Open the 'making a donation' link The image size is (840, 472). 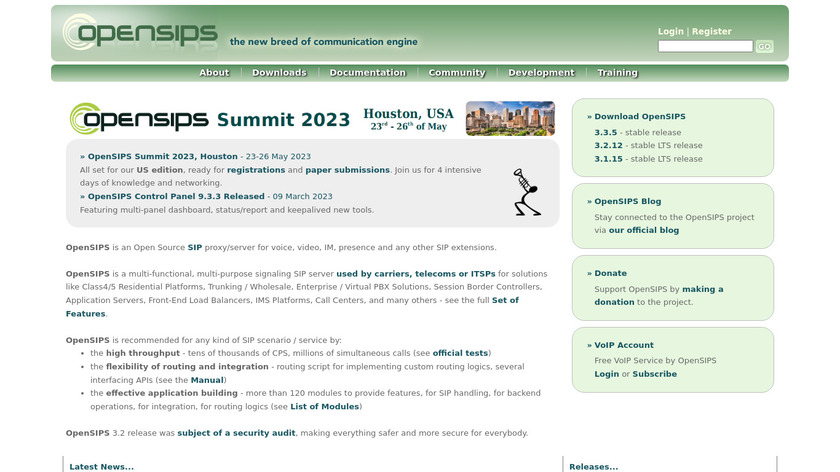(658, 295)
